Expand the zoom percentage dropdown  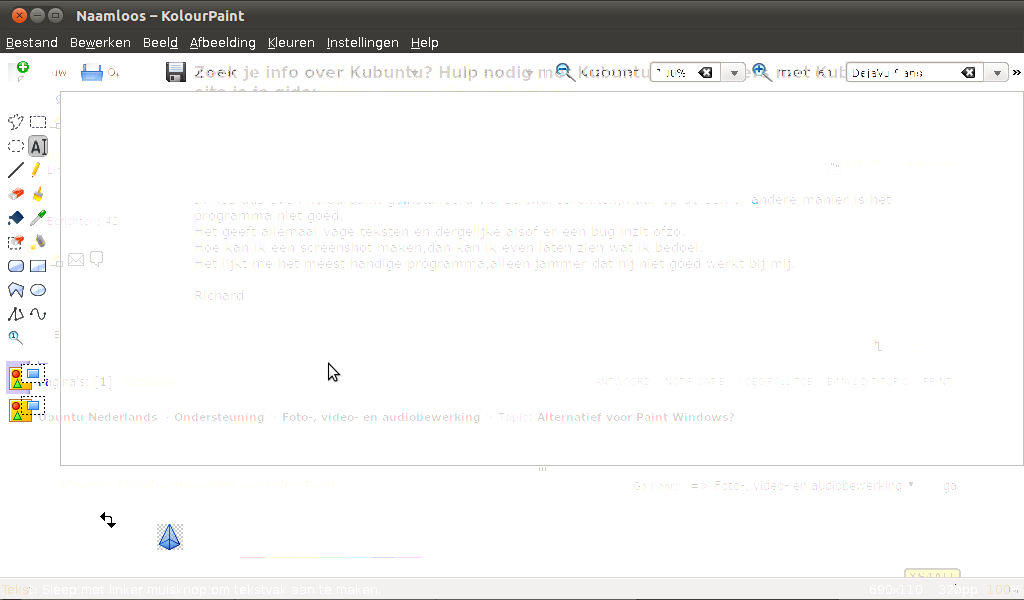click(x=735, y=73)
